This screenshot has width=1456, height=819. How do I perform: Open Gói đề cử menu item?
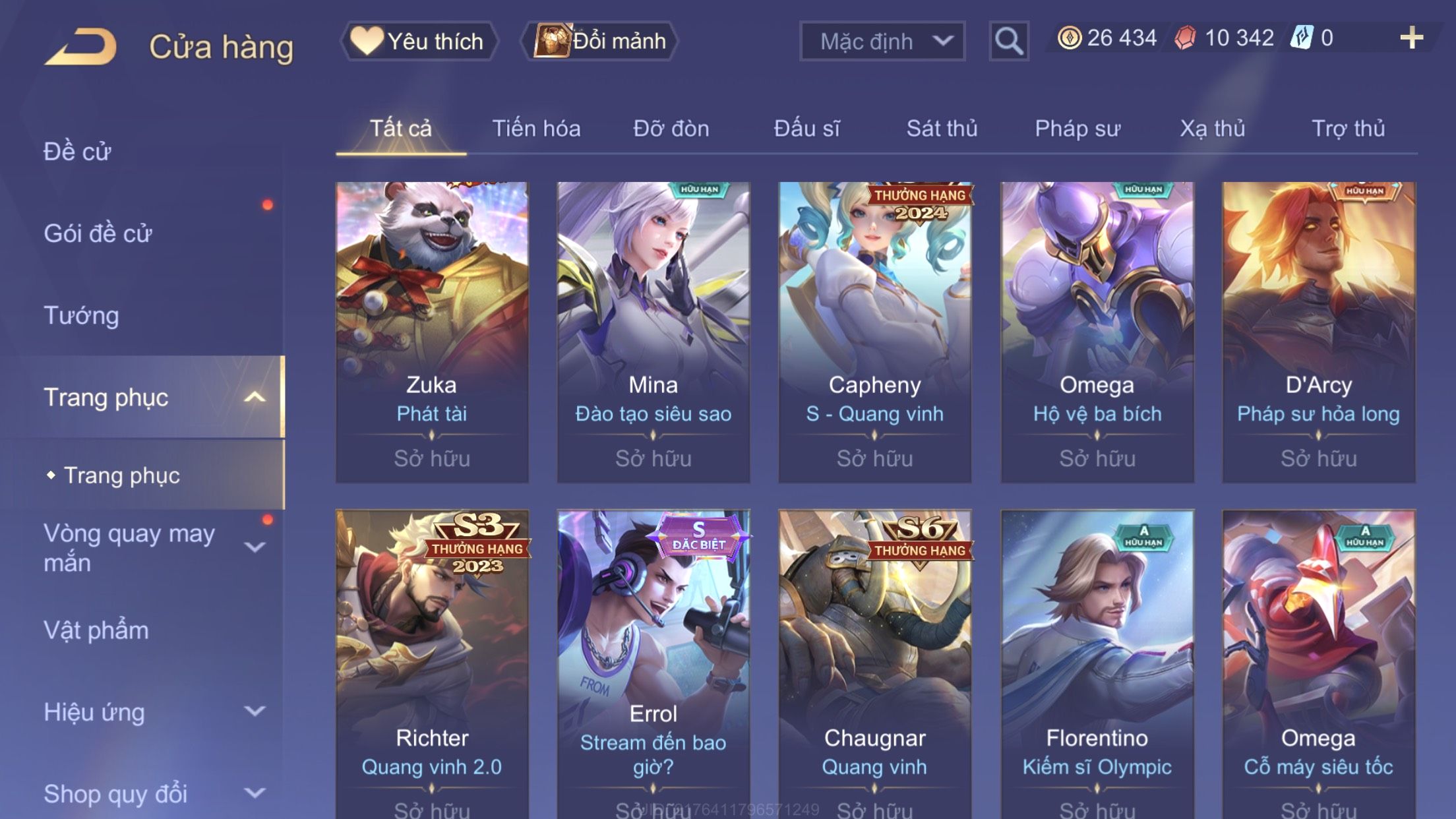pyautogui.click(x=98, y=233)
